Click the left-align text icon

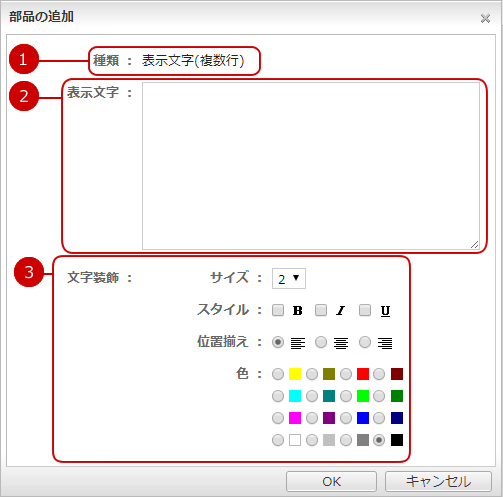tap(298, 343)
